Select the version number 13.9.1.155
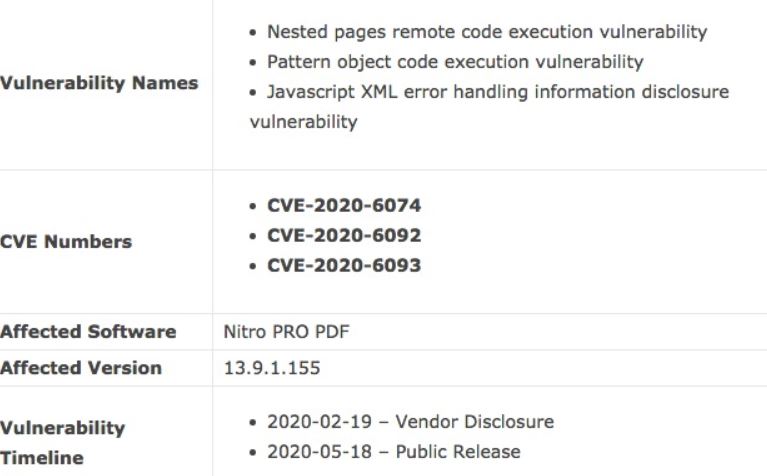The image size is (767, 476). (272, 368)
